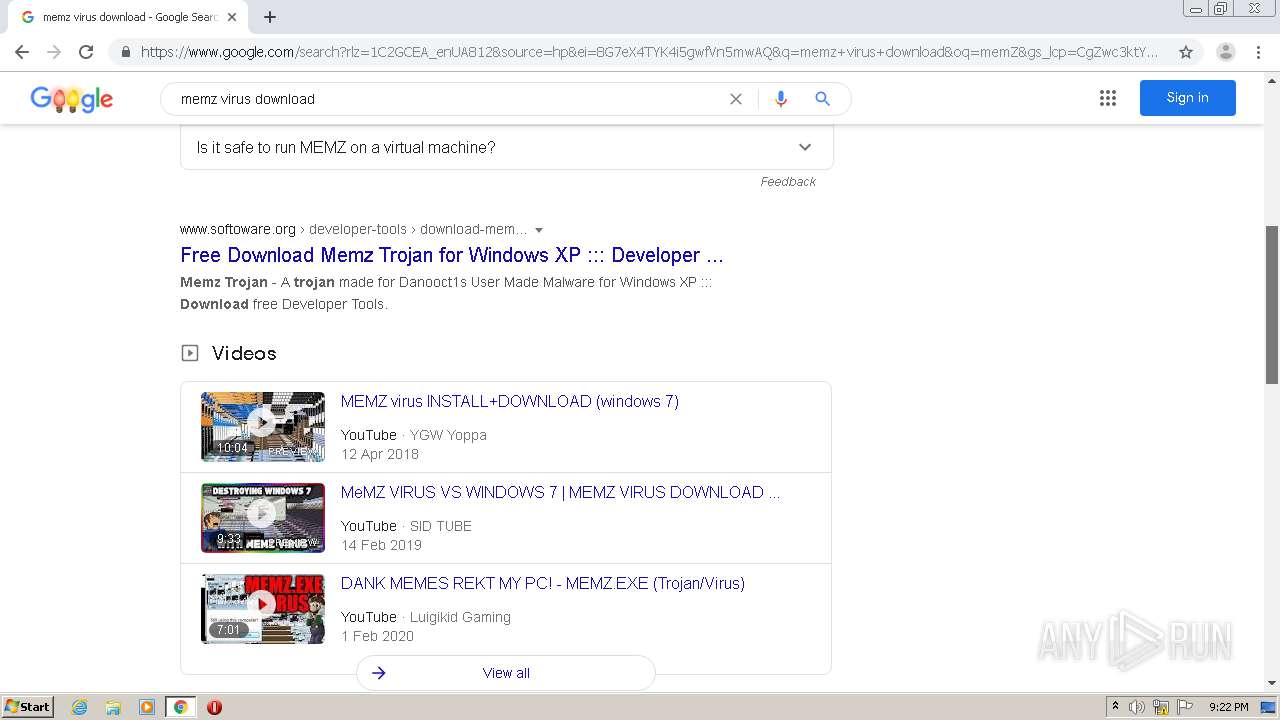Play MEMZ virus INSTALL+DOWNLOAD video thumbnail
Viewport: 1280px width, 720px height.
(x=263, y=427)
